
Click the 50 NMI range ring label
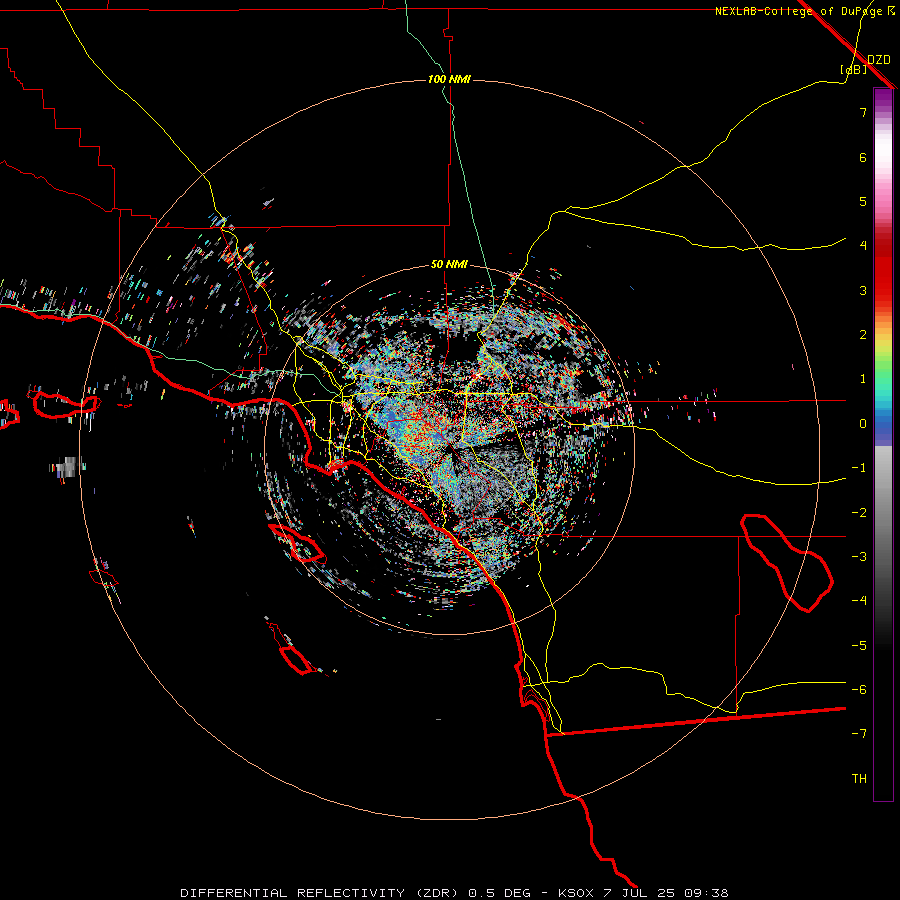[x=449, y=265]
